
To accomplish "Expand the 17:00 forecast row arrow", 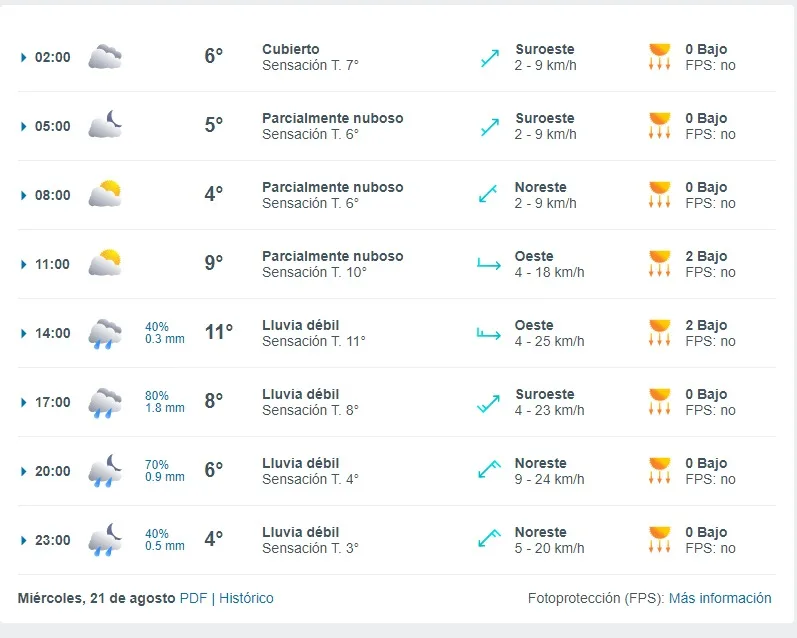I will tap(23, 402).
